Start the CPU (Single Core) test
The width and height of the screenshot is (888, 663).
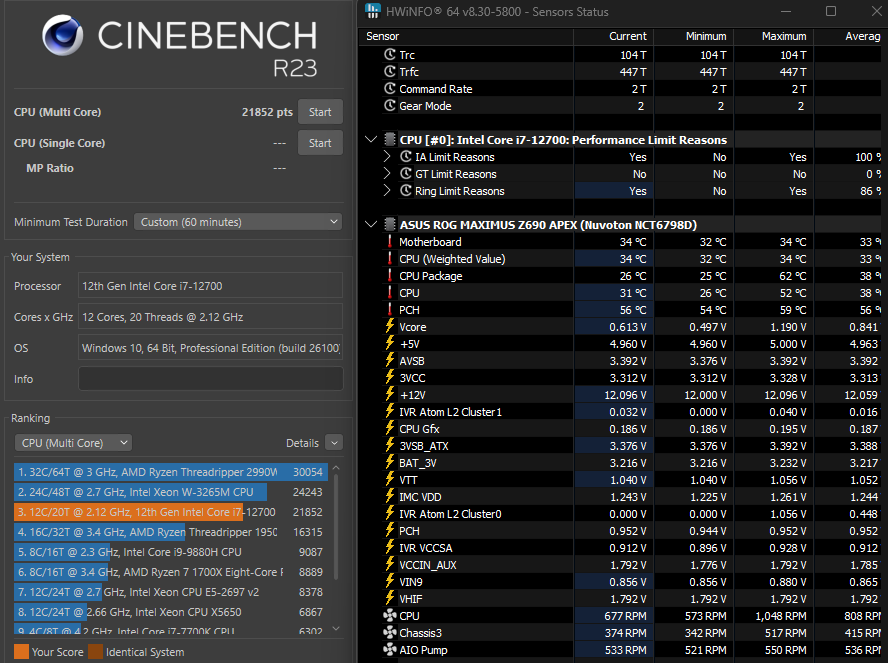tap(320, 143)
